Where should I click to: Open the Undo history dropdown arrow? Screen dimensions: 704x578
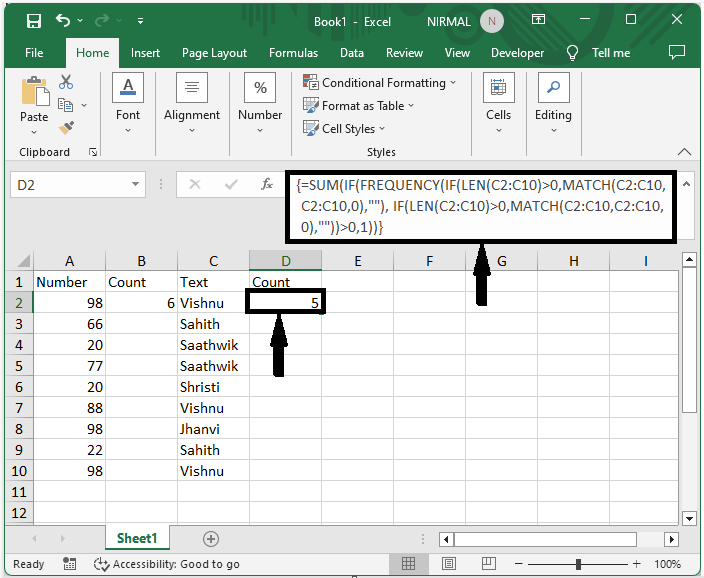click(x=80, y=21)
